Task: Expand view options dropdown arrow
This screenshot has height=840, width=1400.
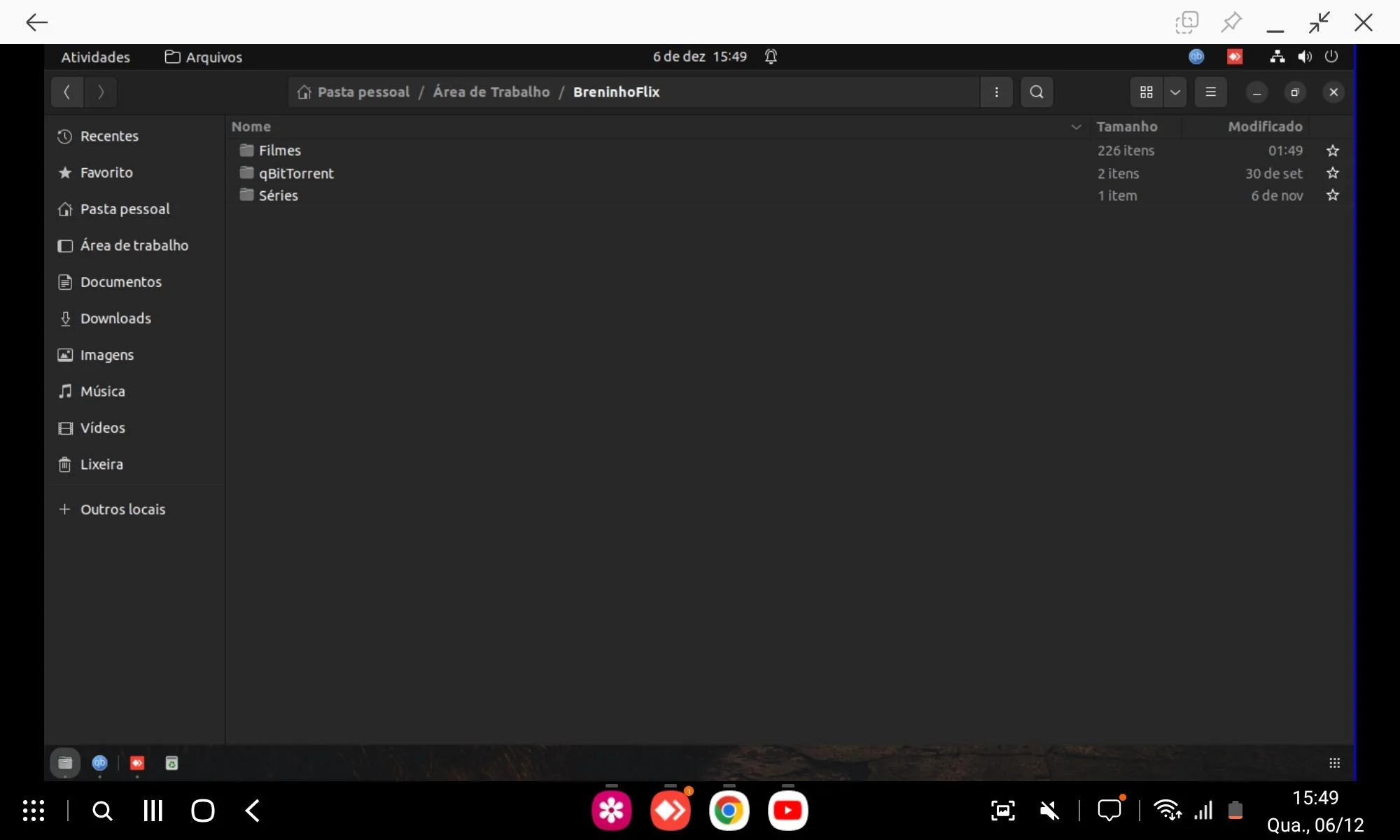Action: [1175, 92]
